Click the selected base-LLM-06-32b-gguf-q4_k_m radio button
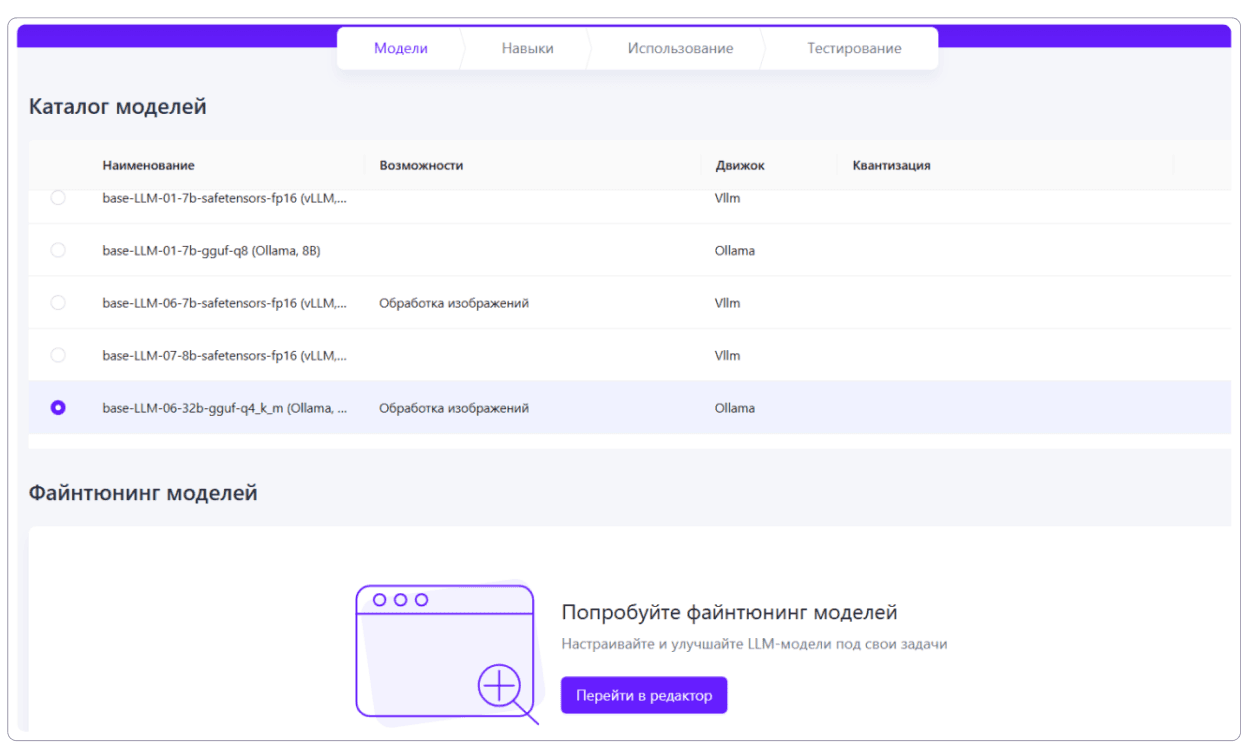The height and width of the screenshot is (753, 1244). (58, 408)
